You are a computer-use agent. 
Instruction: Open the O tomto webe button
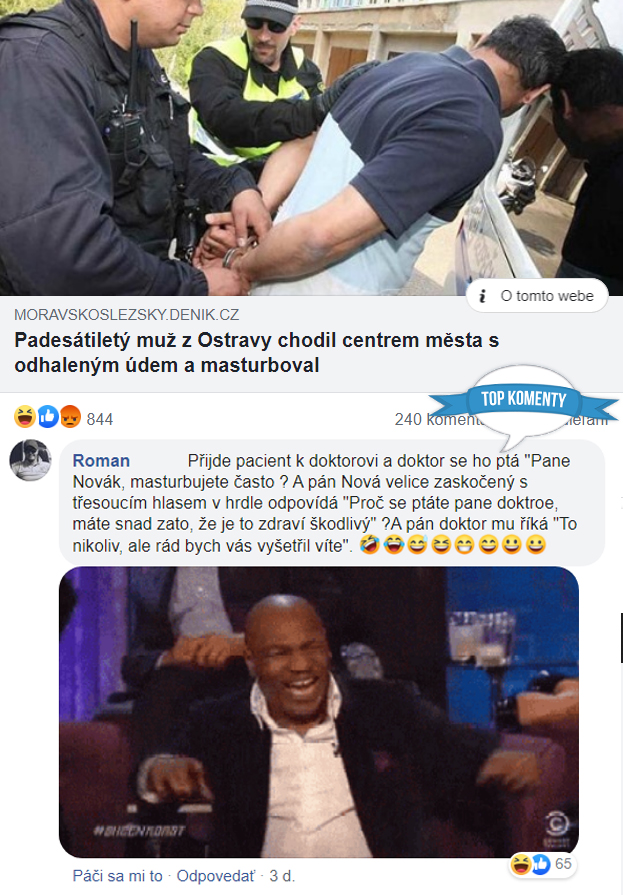537,296
